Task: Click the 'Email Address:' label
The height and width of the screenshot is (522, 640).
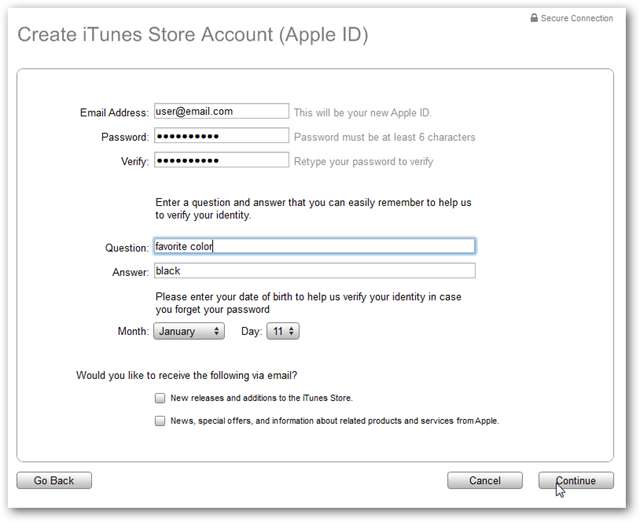Action: click(114, 113)
